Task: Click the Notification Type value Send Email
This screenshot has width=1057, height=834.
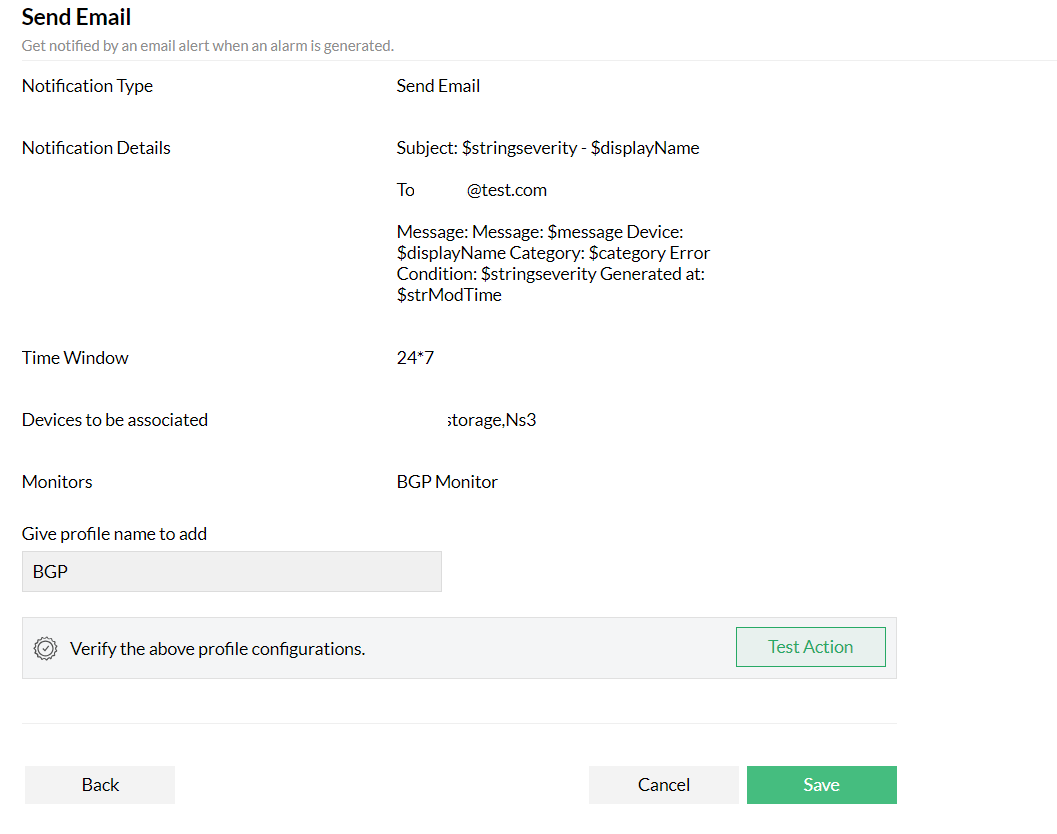Action: tap(438, 86)
